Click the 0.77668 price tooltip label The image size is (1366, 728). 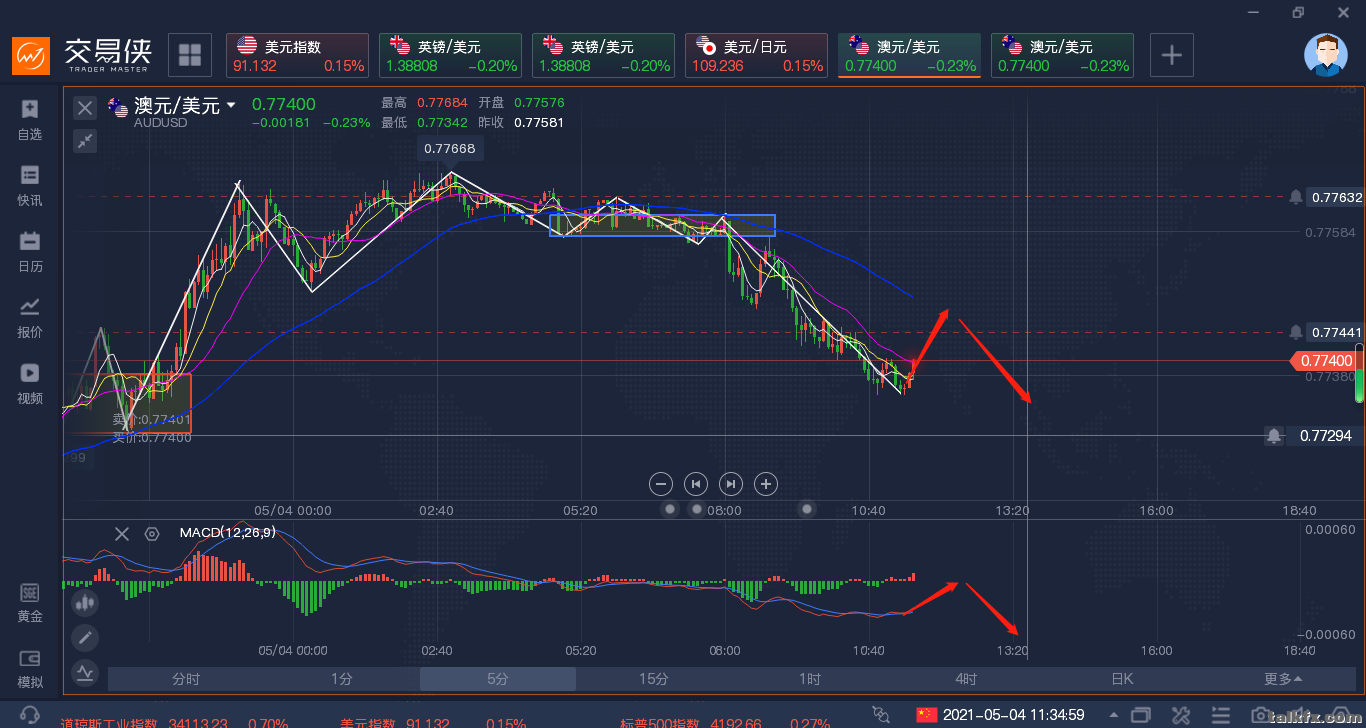click(x=451, y=148)
